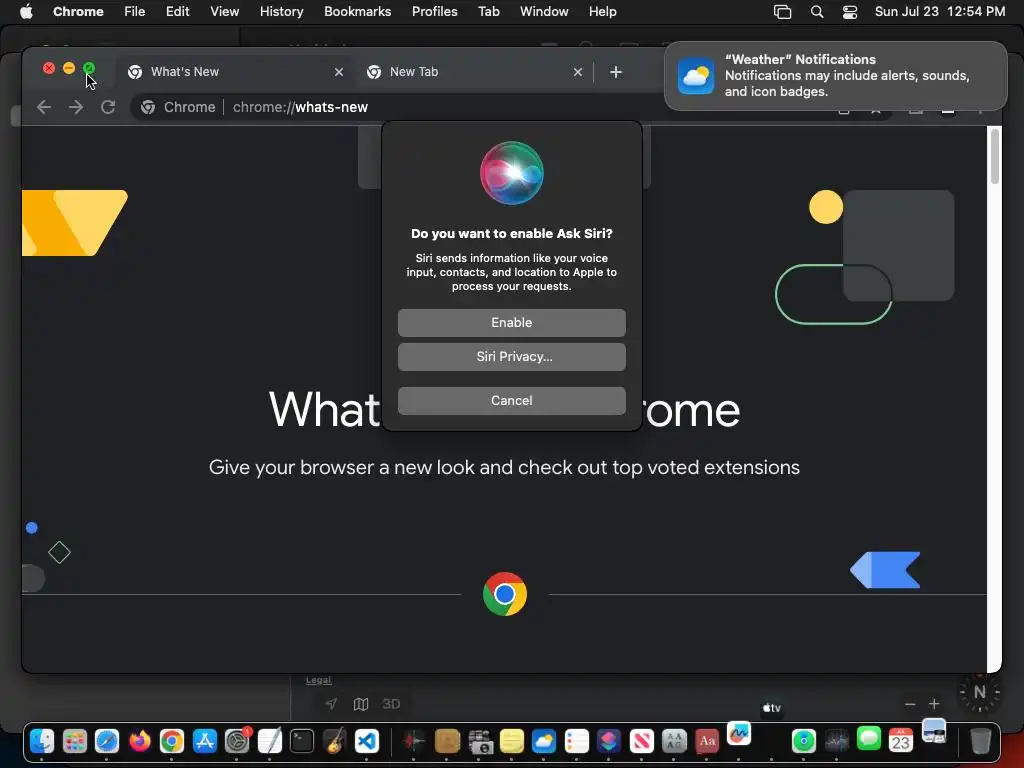
Task: Open Visual Studio Code from the Dock
Action: pyautogui.click(x=367, y=741)
